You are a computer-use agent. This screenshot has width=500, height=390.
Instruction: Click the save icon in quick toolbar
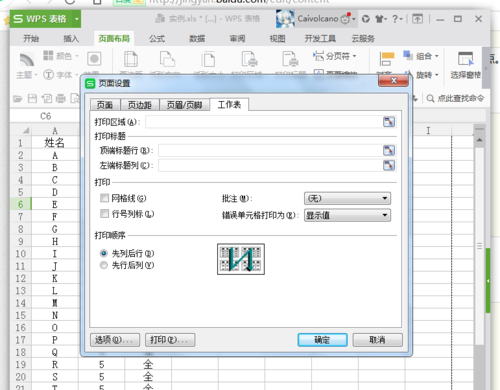click(32, 98)
